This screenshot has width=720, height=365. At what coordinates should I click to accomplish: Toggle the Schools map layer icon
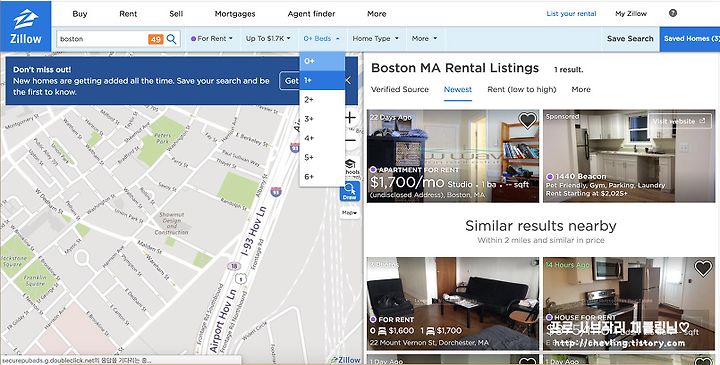click(x=351, y=167)
